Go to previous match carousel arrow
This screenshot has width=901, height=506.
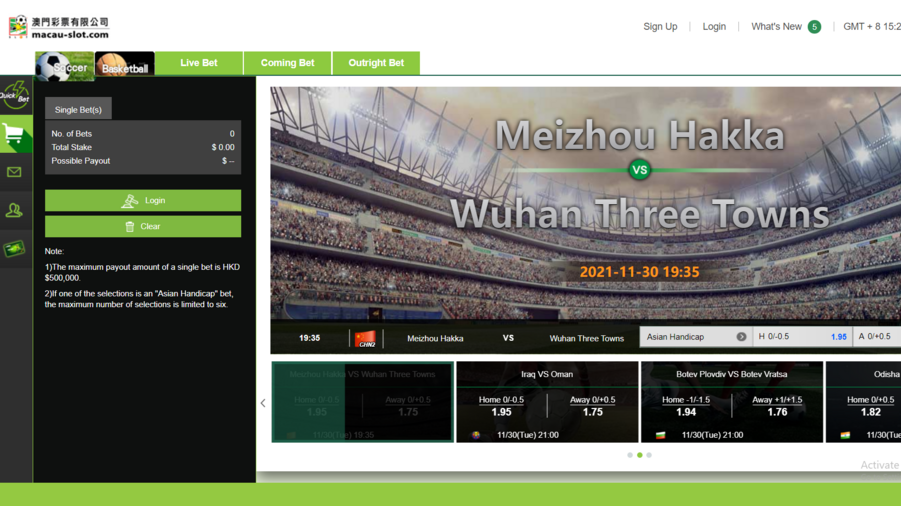click(263, 403)
